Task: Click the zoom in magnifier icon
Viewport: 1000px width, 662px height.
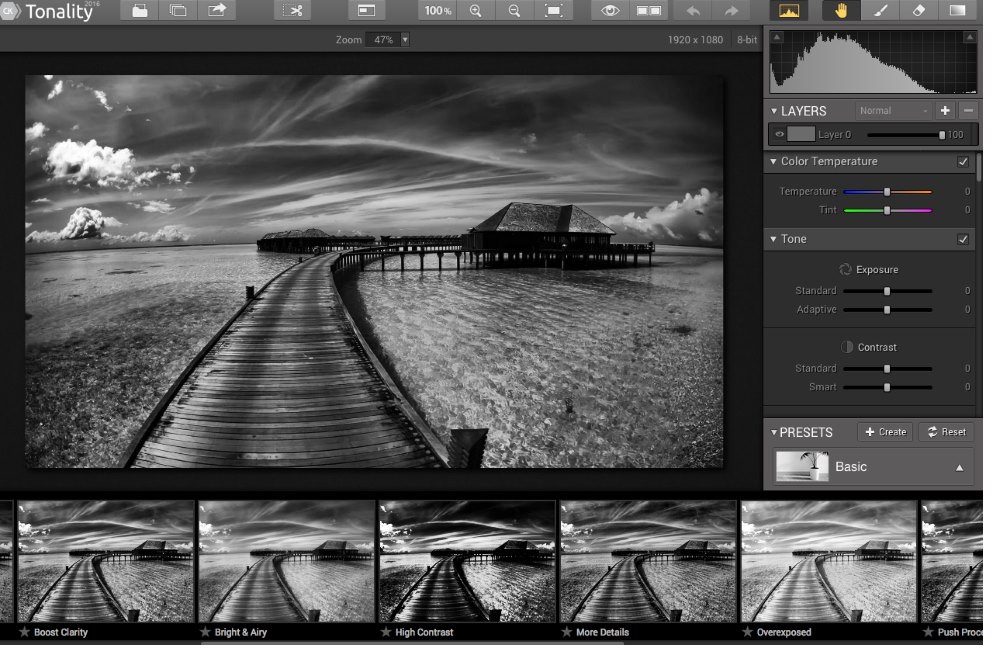Action: pyautogui.click(x=476, y=11)
